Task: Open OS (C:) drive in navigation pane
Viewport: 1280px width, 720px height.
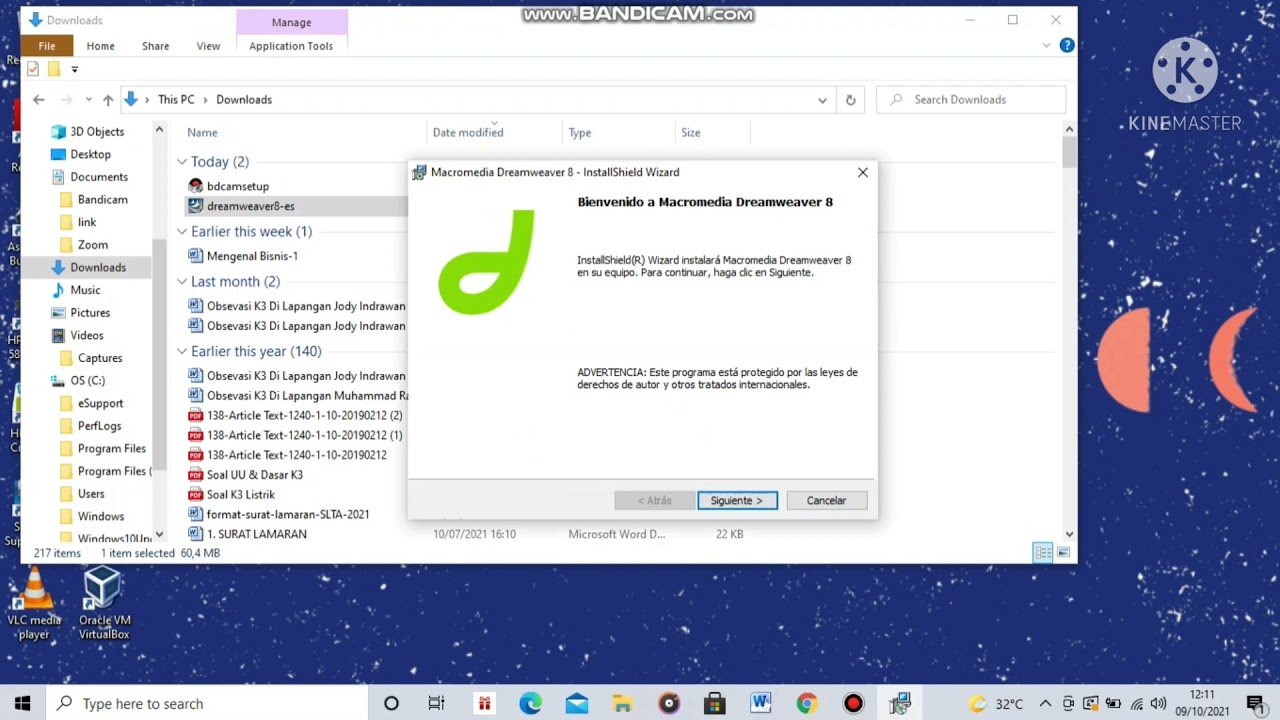Action: point(87,381)
